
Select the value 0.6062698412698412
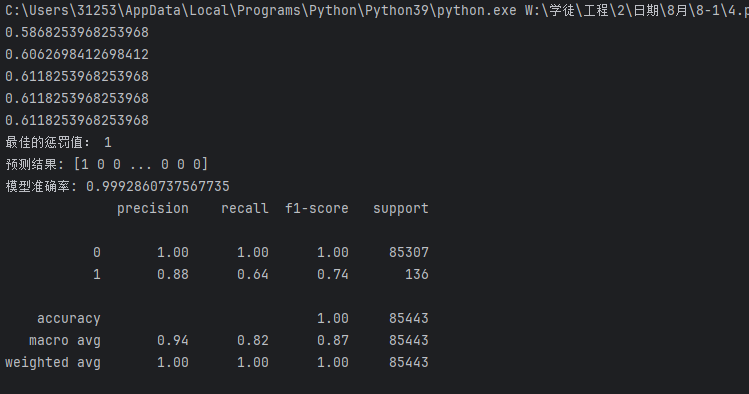pyautogui.click(x=77, y=54)
